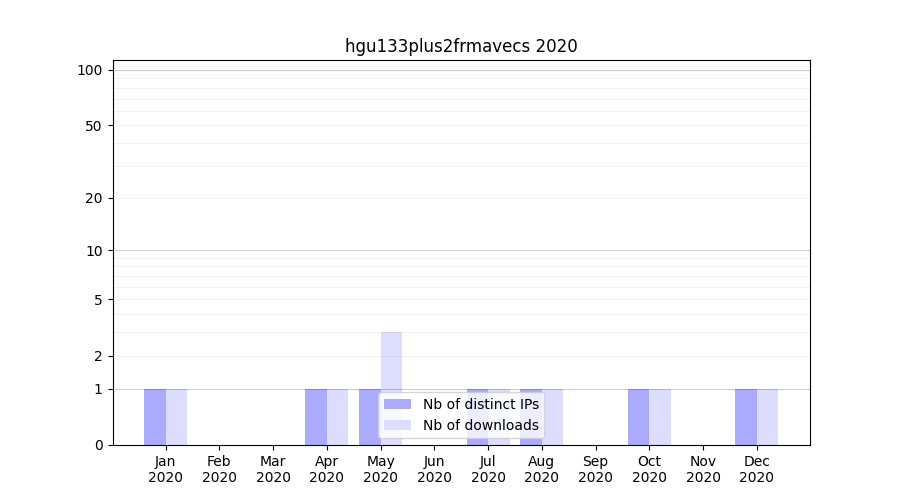The width and height of the screenshot is (900, 500).
Task: Click the January distinct IPs bar
Action: tap(155, 417)
